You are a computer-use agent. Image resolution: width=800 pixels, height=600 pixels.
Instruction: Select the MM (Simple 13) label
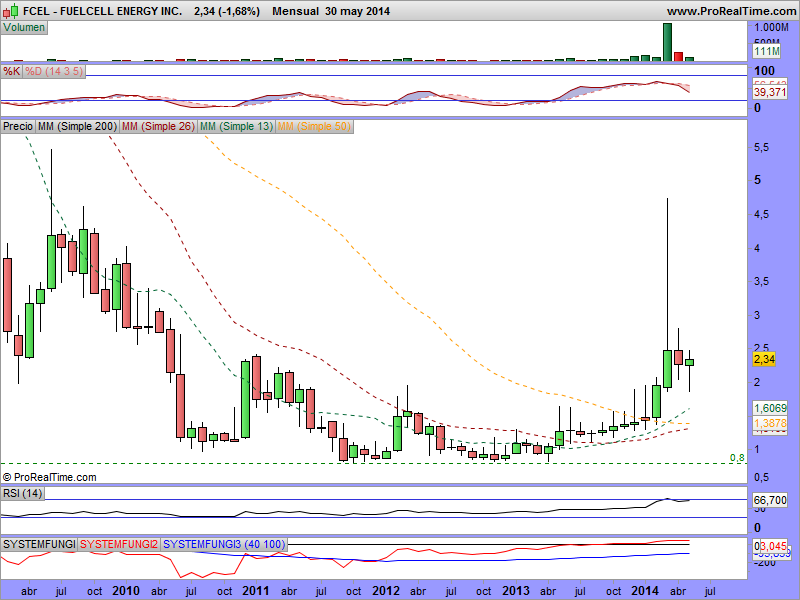[236, 127]
